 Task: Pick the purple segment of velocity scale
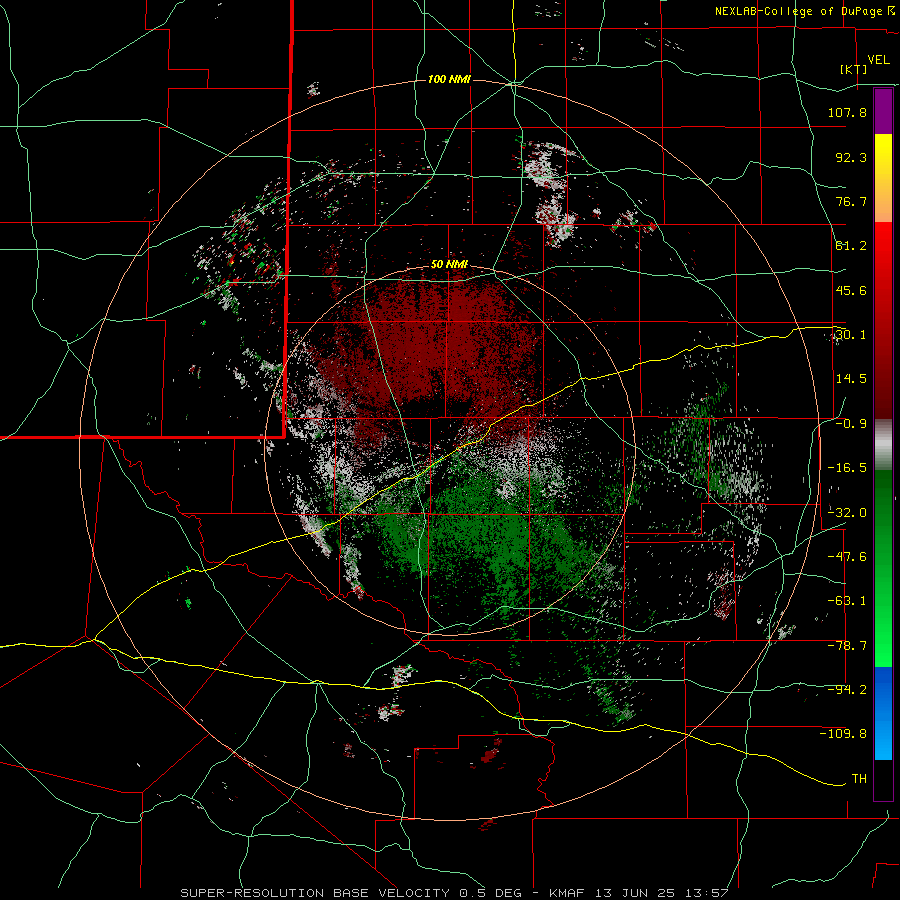click(883, 111)
